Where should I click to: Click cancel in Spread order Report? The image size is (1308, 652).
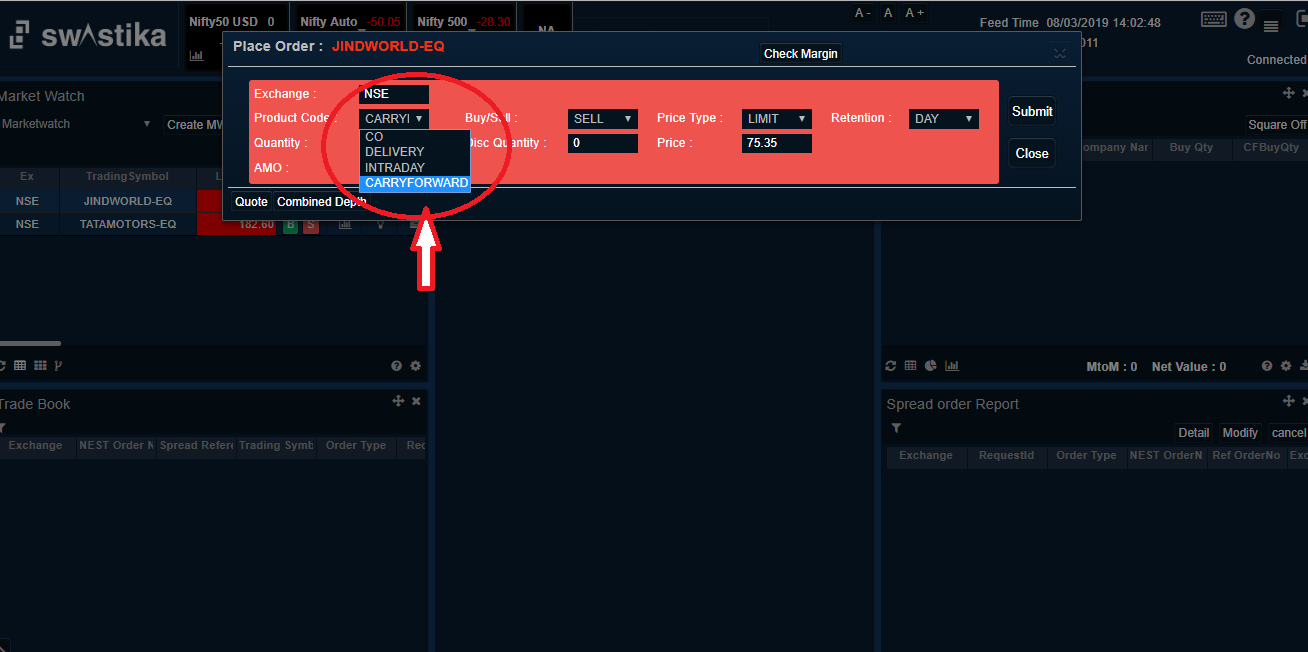tap(1288, 433)
